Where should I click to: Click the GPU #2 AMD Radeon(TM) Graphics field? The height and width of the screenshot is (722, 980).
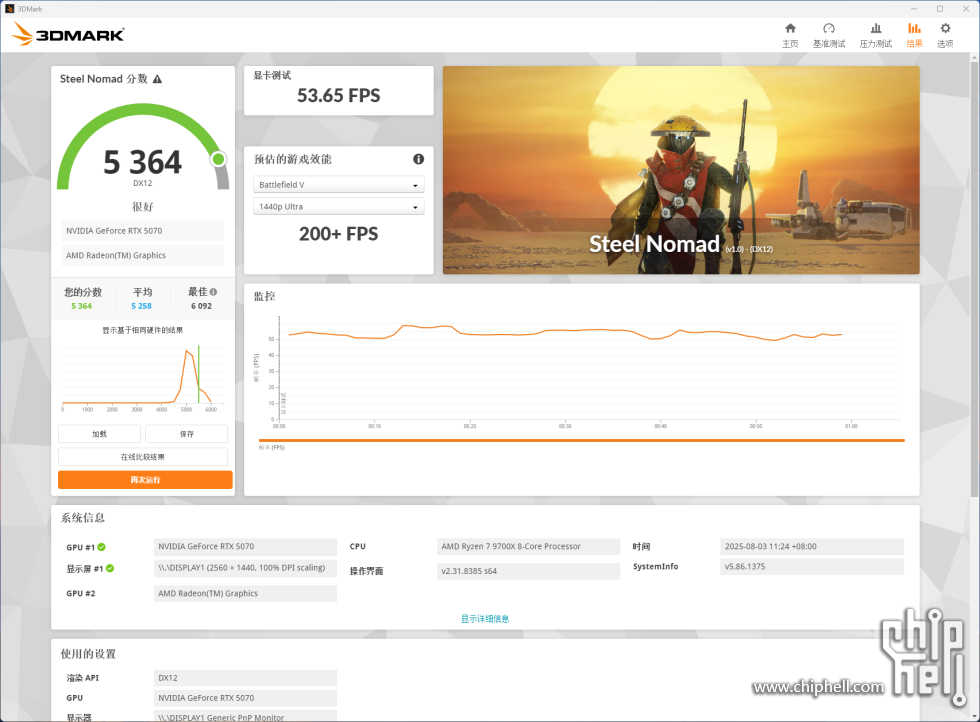(245, 593)
